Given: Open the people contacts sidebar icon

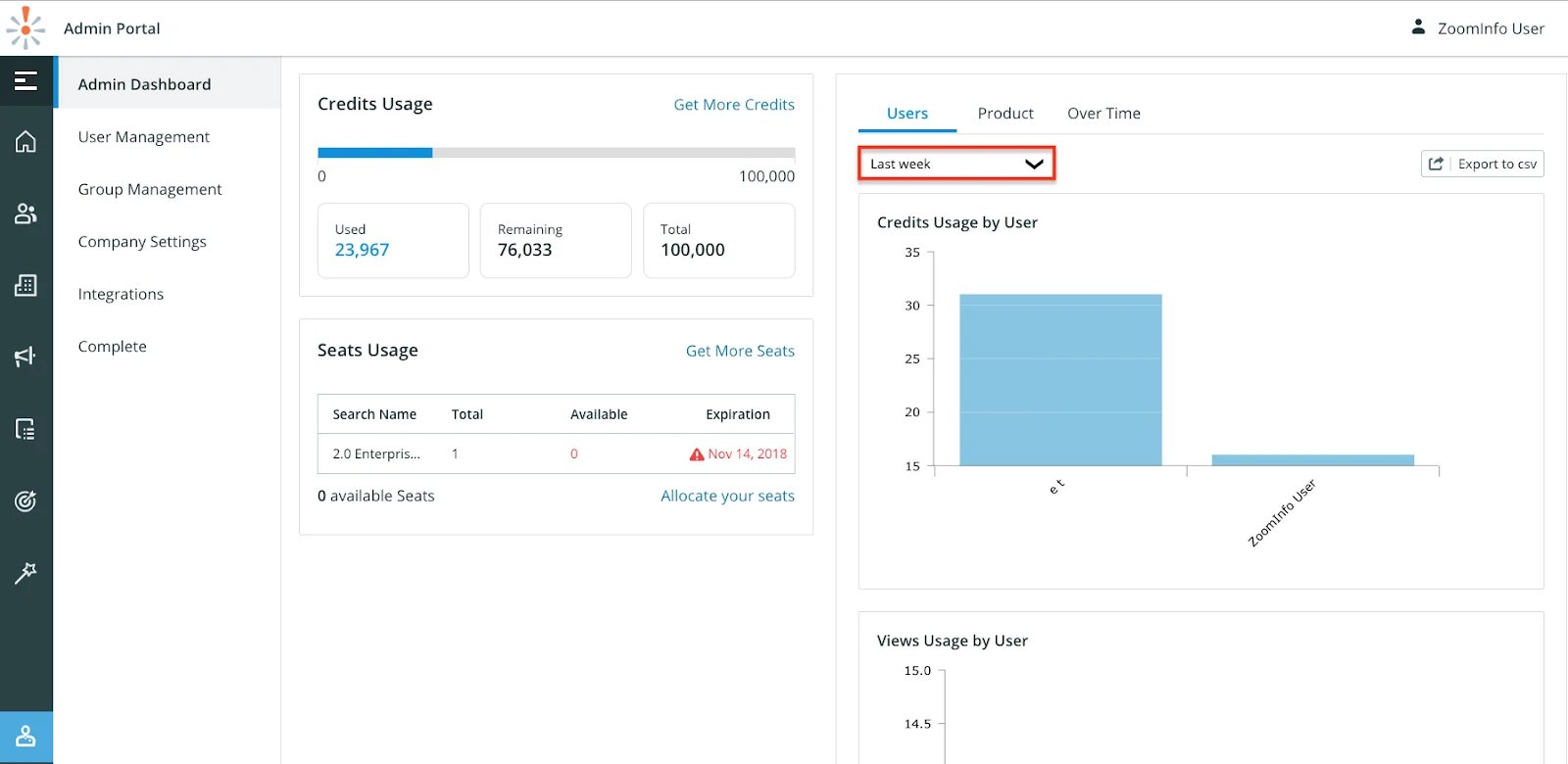Looking at the screenshot, I should point(26,214).
